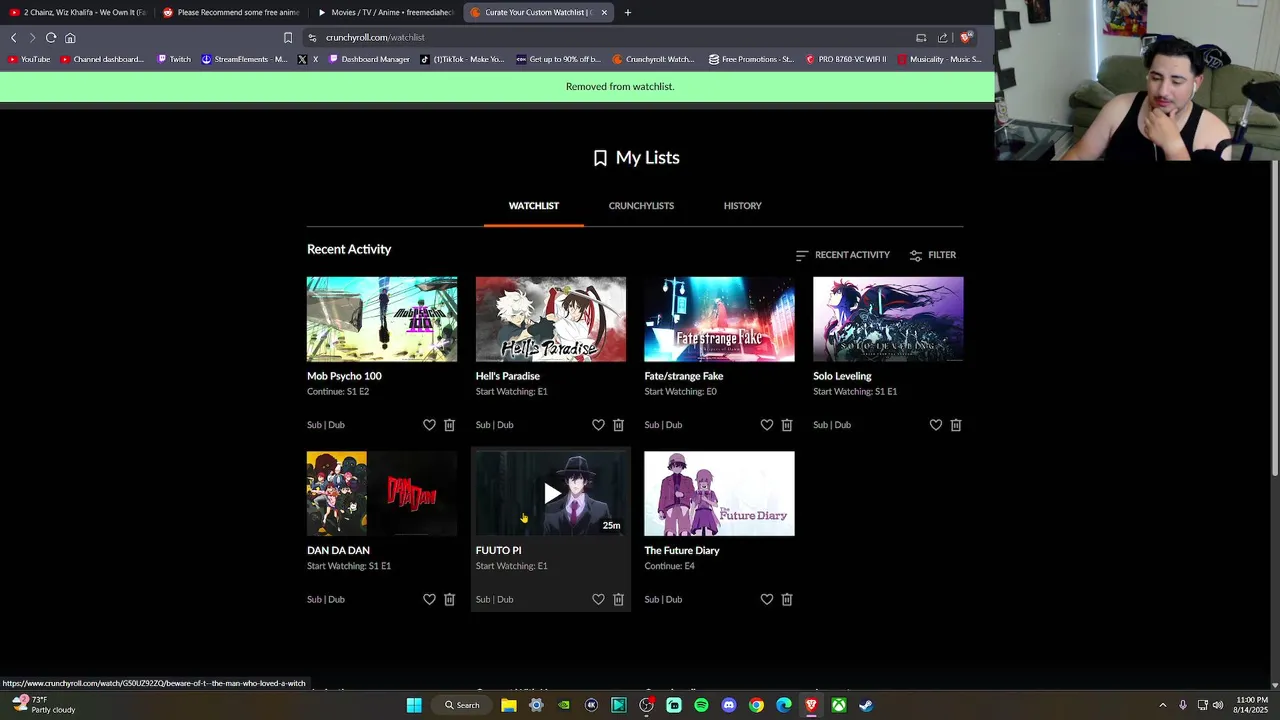Open File Explorer from the taskbar
The width and height of the screenshot is (1280, 720).
509,705
